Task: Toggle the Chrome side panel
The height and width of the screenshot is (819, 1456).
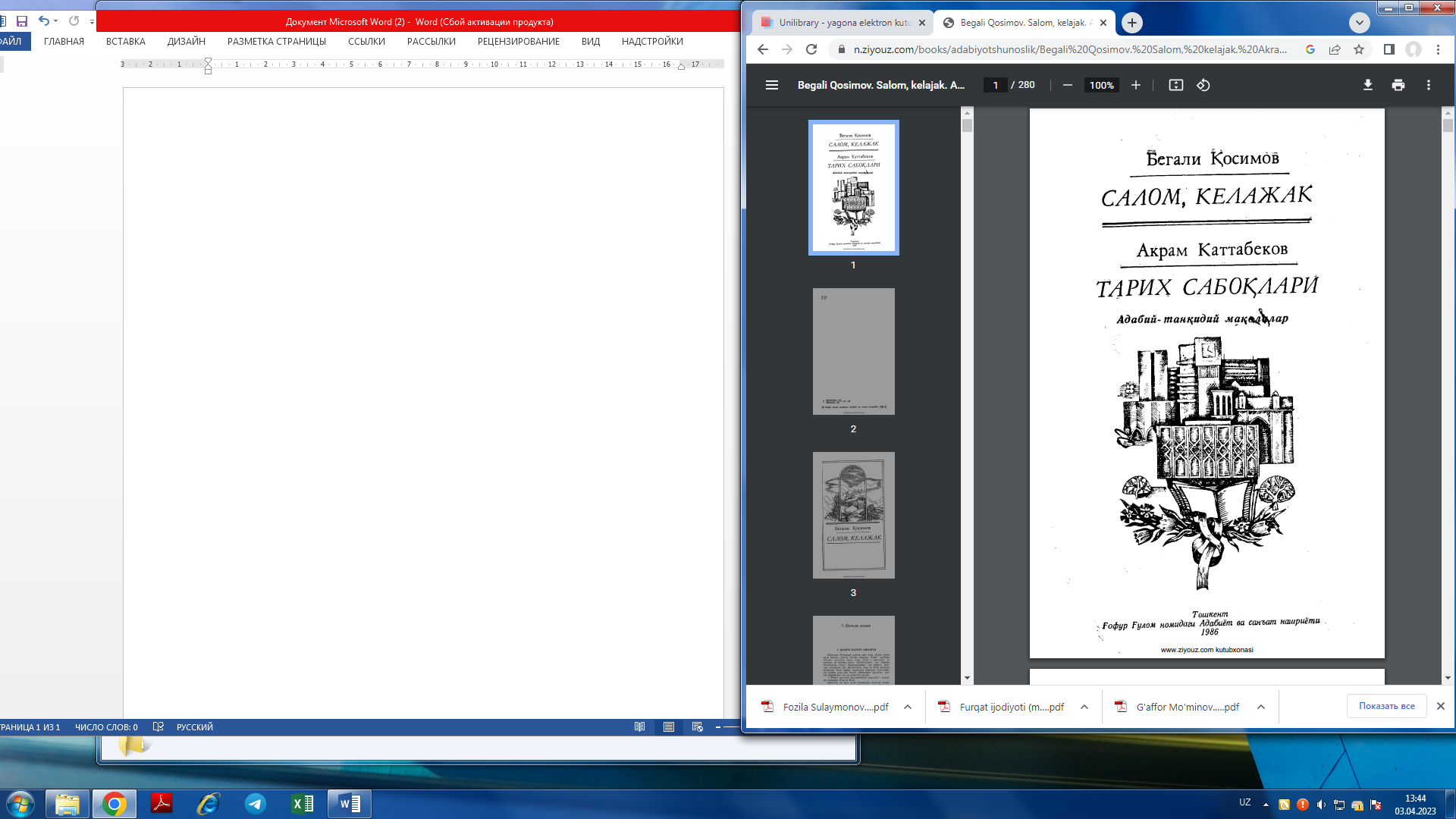Action: 1389,49
